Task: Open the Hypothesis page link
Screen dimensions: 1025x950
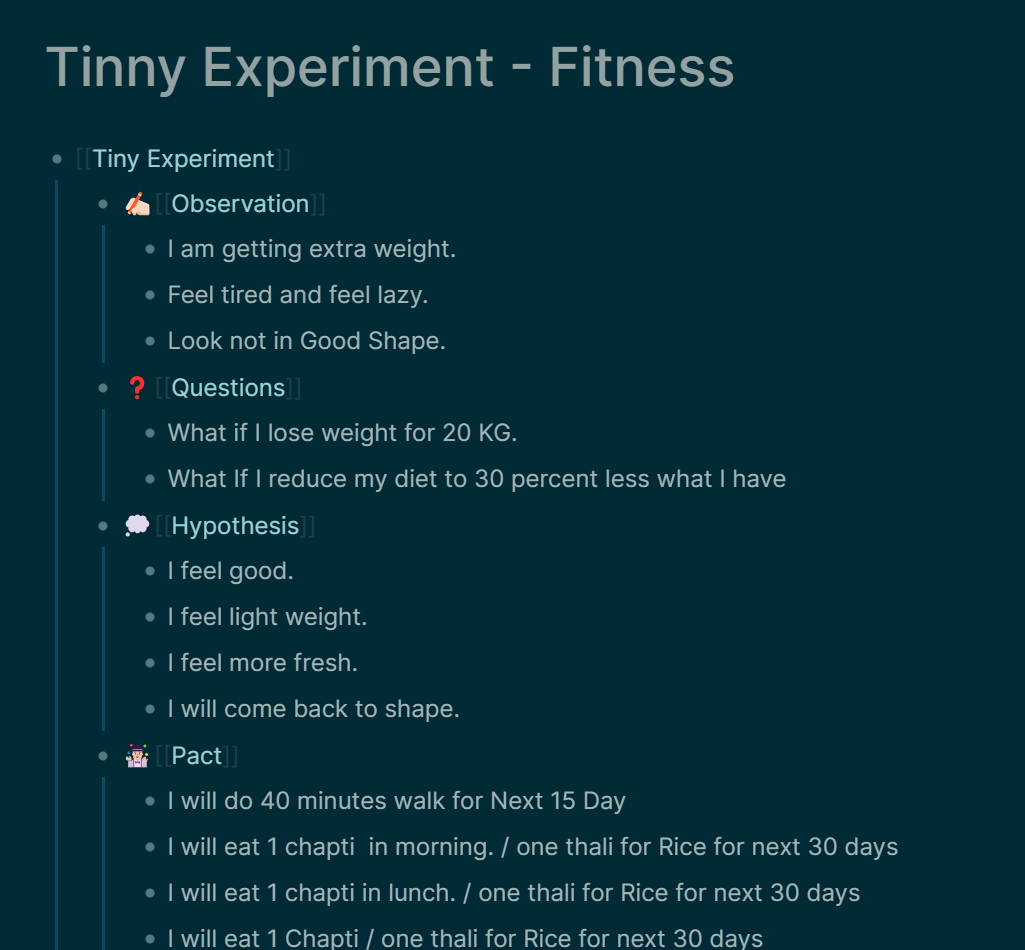Action: tap(235, 526)
